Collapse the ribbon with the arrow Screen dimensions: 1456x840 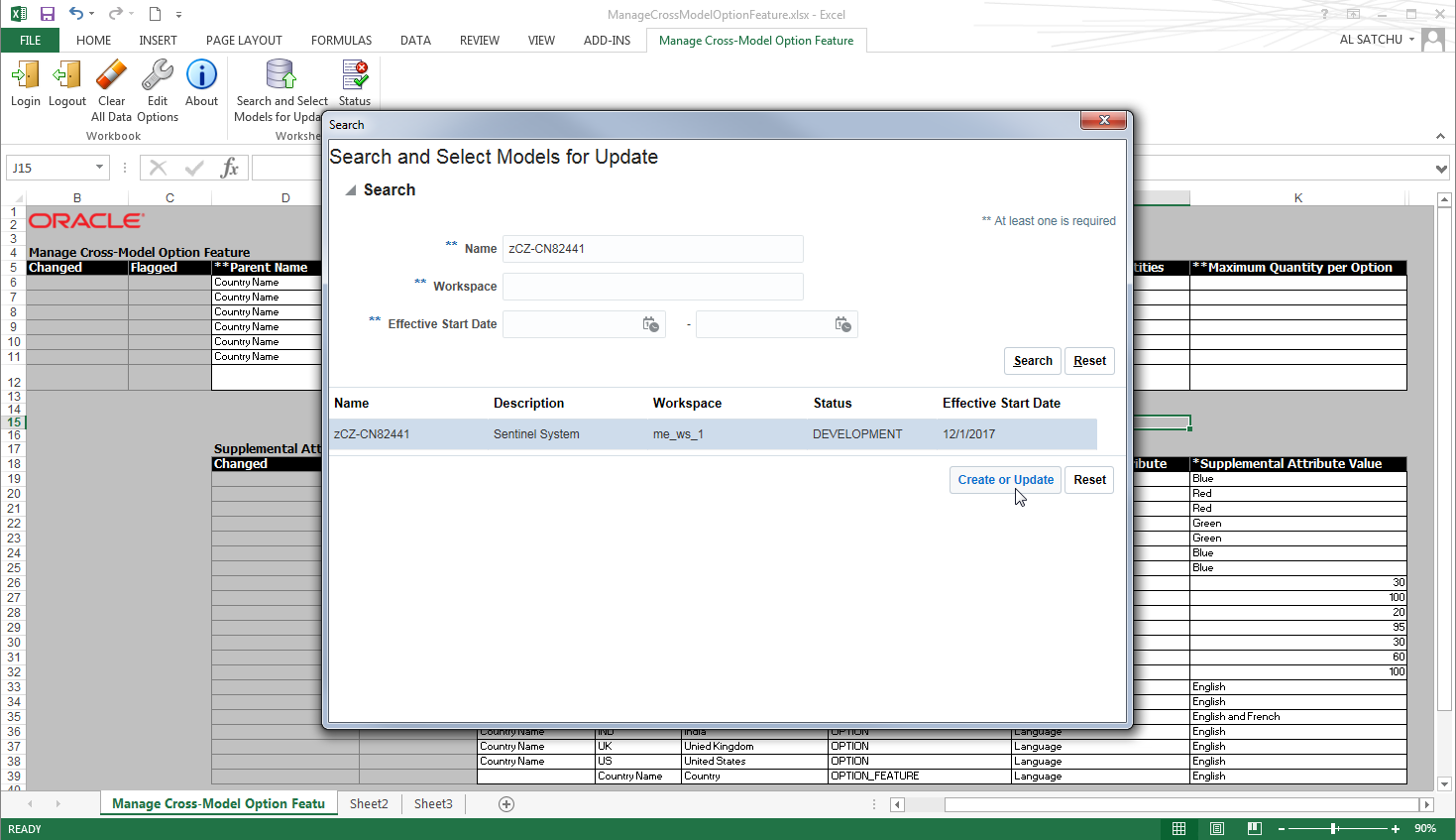tap(1440, 136)
